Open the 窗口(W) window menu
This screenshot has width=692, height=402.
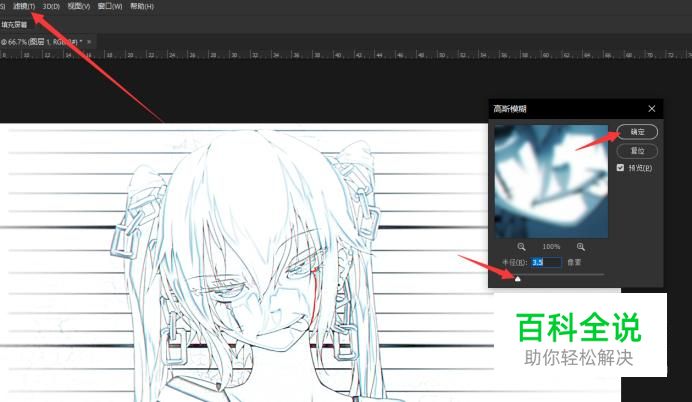[110, 6]
